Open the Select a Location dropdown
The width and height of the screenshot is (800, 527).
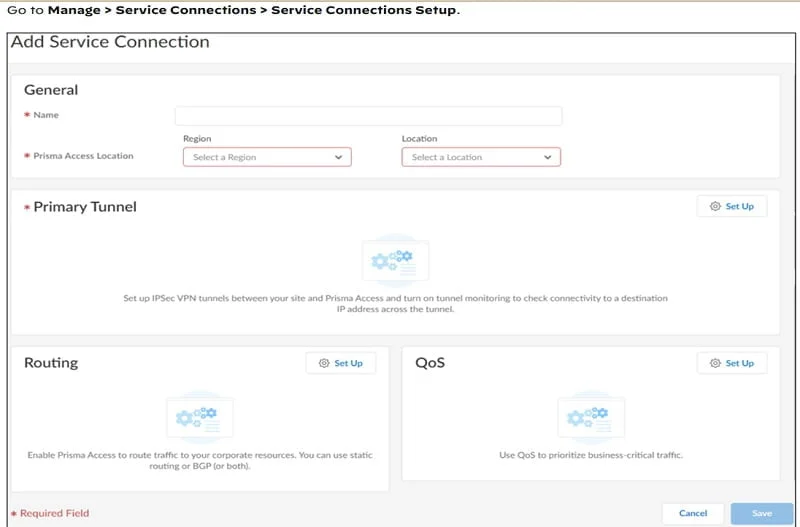pos(481,157)
